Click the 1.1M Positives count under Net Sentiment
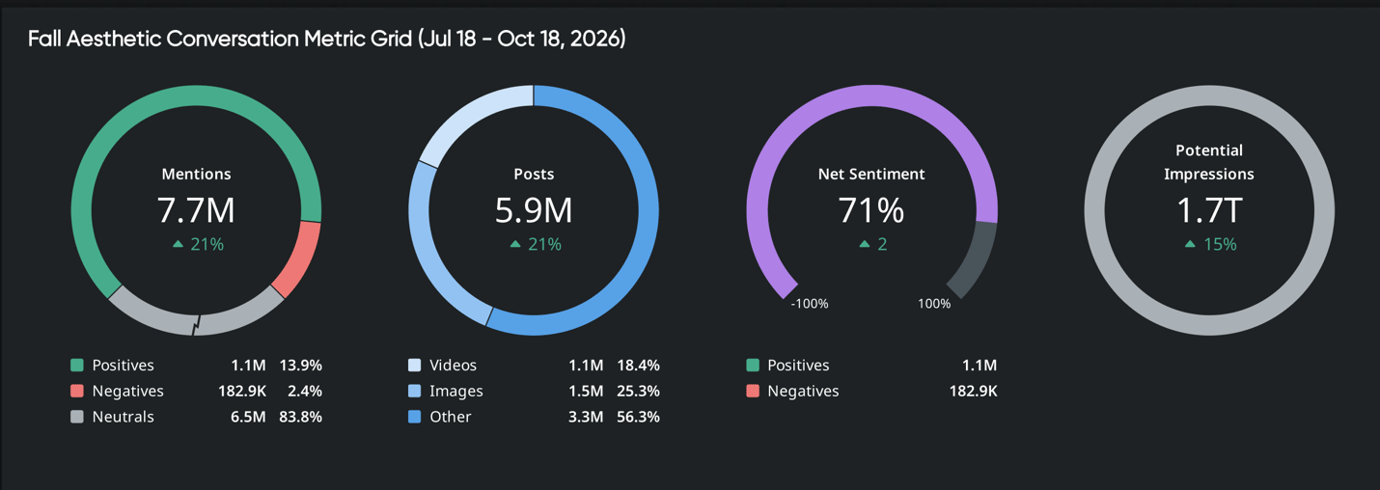1380x490 pixels. [x=979, y=365]
